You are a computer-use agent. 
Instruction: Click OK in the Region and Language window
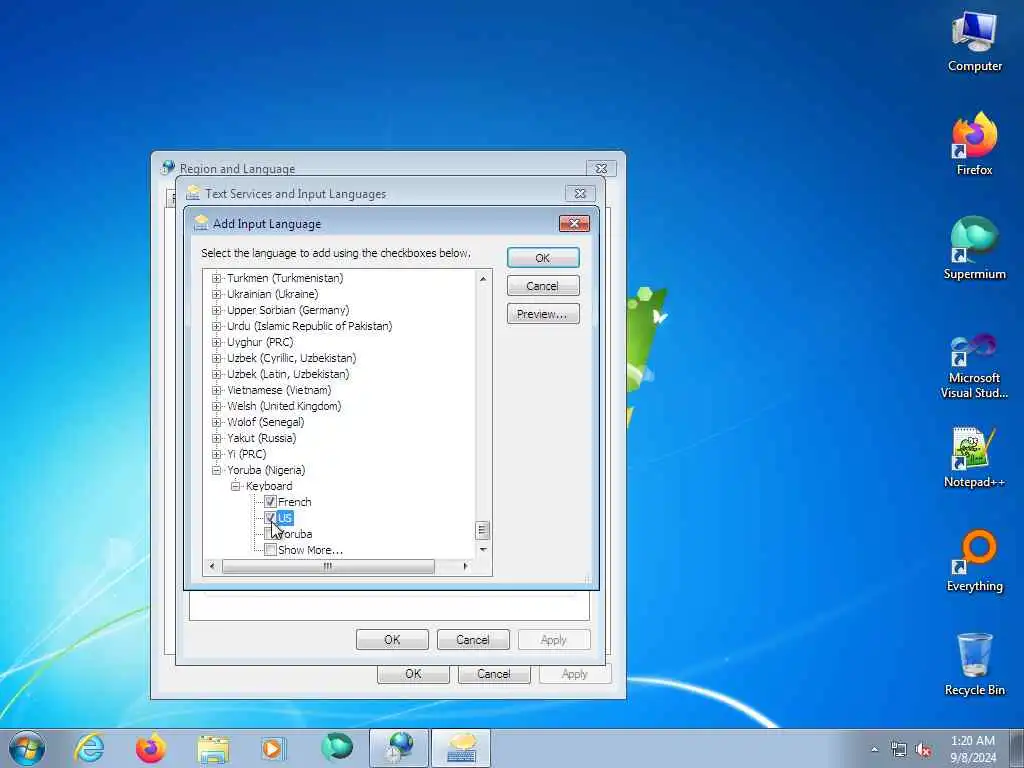(413, 674)
